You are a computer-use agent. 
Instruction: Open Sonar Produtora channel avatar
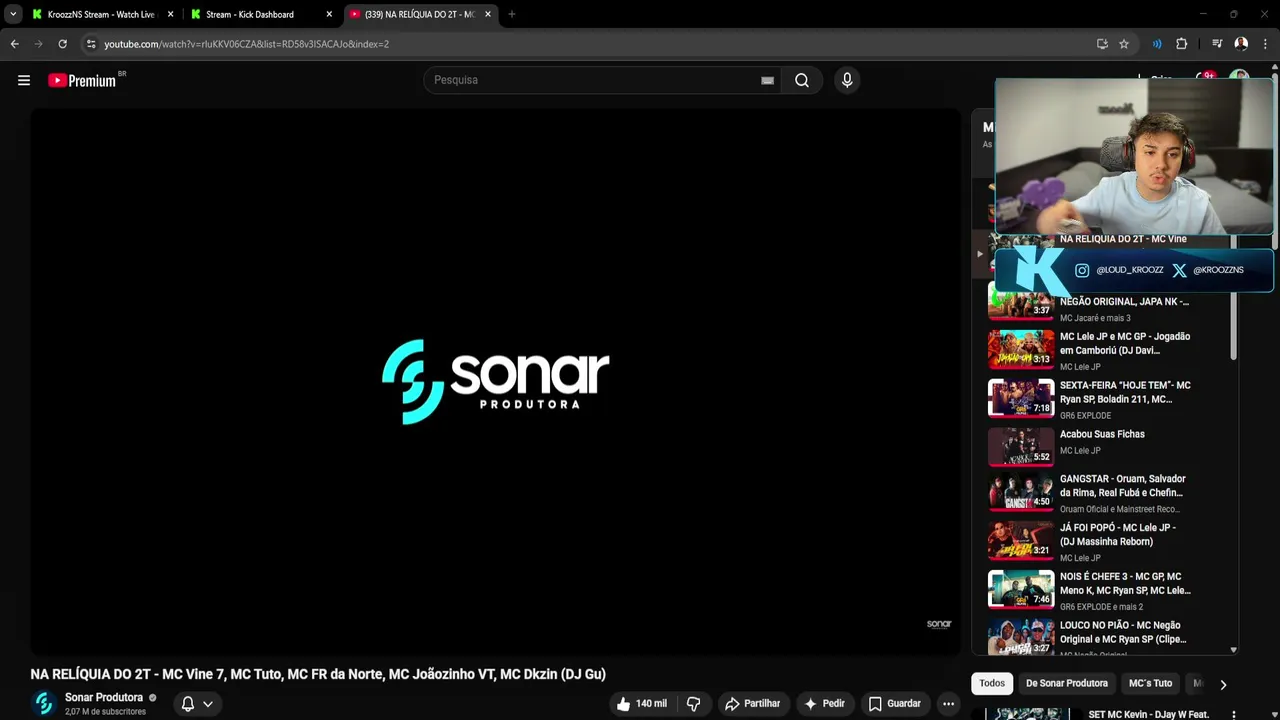(43, 704)
